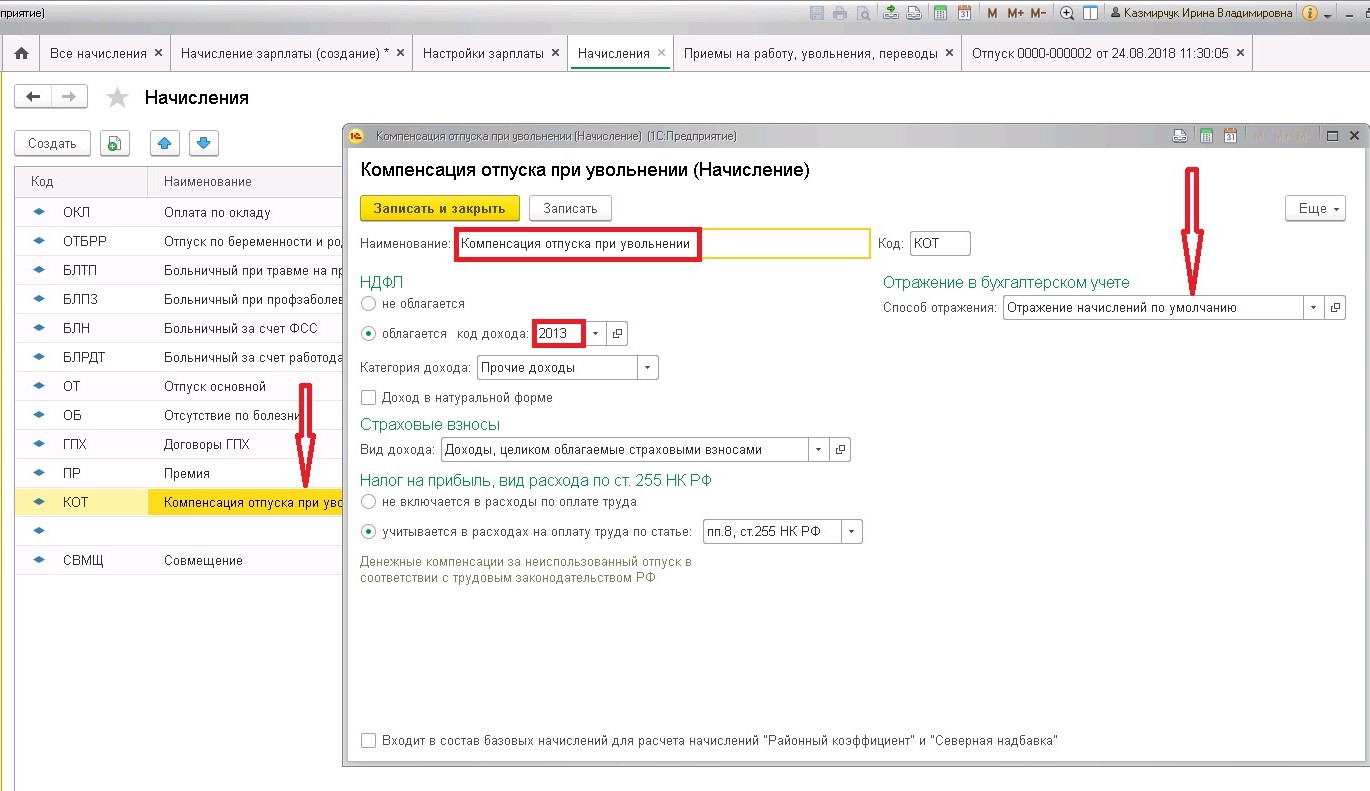Click the calculator icon in dialog title bar
This screenshot has height=791, width=1370.
tap(1206, 135)
